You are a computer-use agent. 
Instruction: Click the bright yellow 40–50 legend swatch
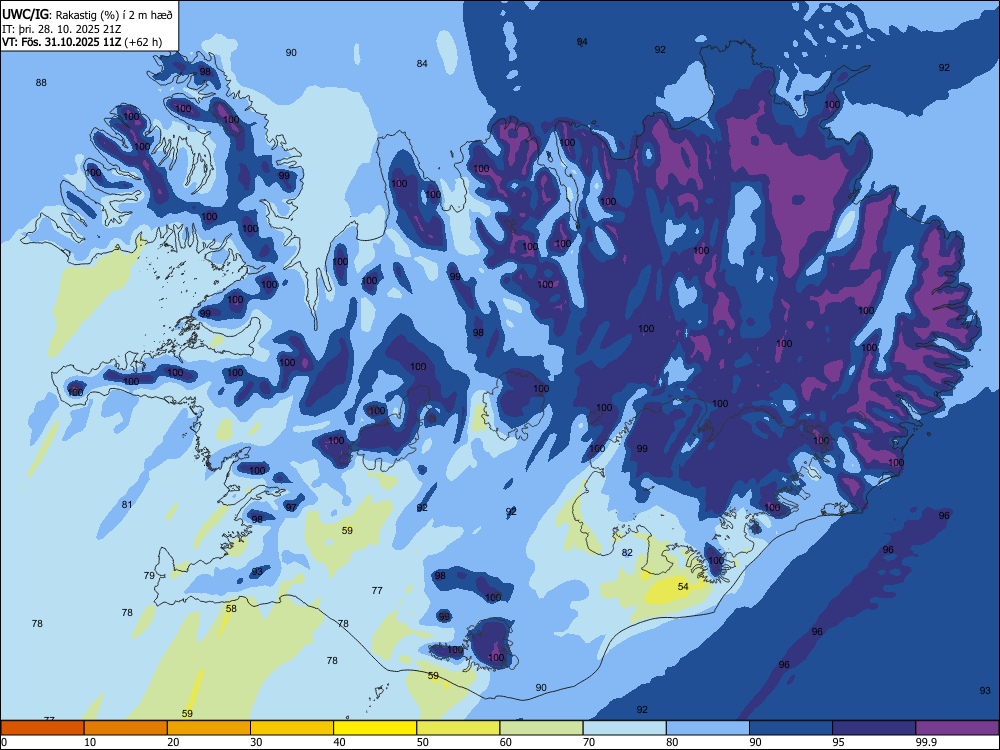coord(375,728)
